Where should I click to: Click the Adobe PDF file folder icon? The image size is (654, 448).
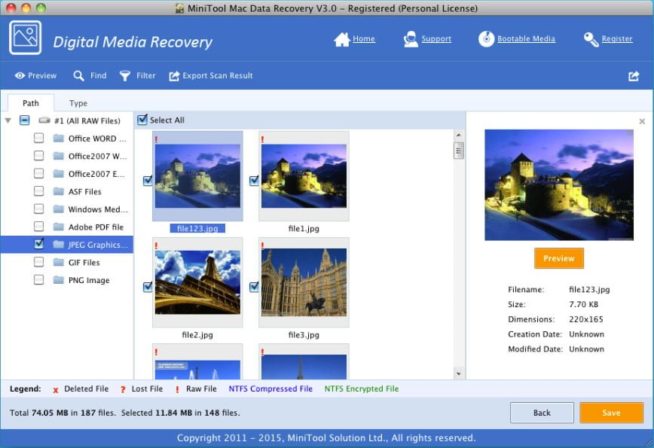coord(59,227)
